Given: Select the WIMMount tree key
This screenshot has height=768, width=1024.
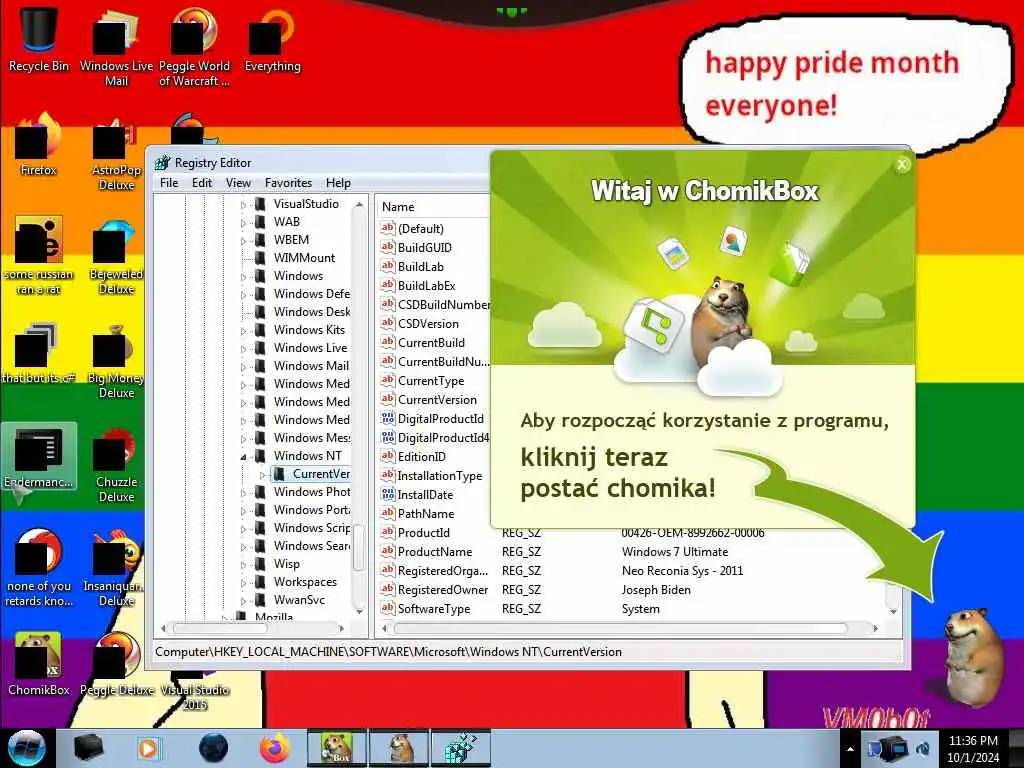Looking at the screenshot, I should point(304,257).
